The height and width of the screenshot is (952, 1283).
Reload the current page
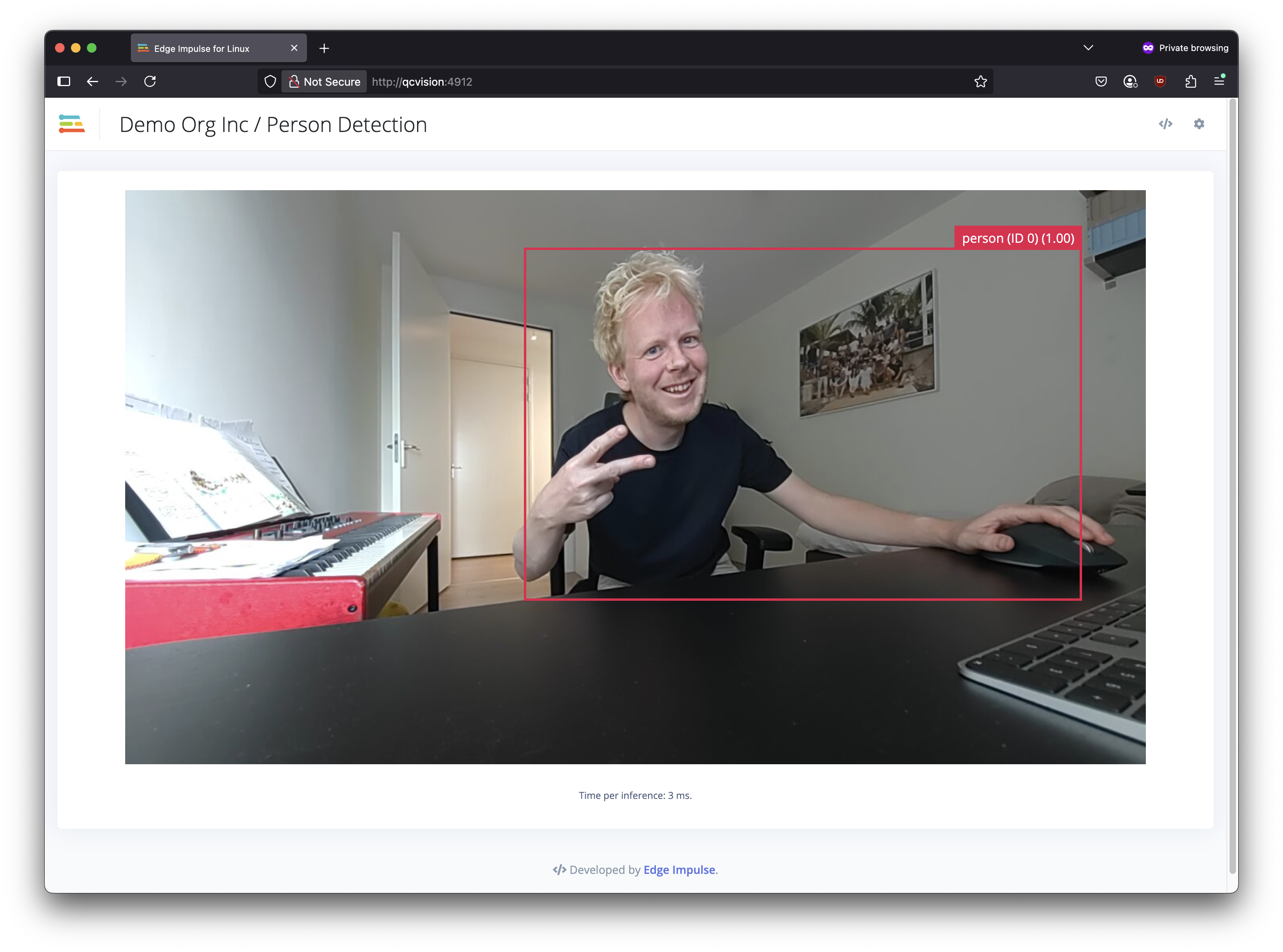(150, 81)
